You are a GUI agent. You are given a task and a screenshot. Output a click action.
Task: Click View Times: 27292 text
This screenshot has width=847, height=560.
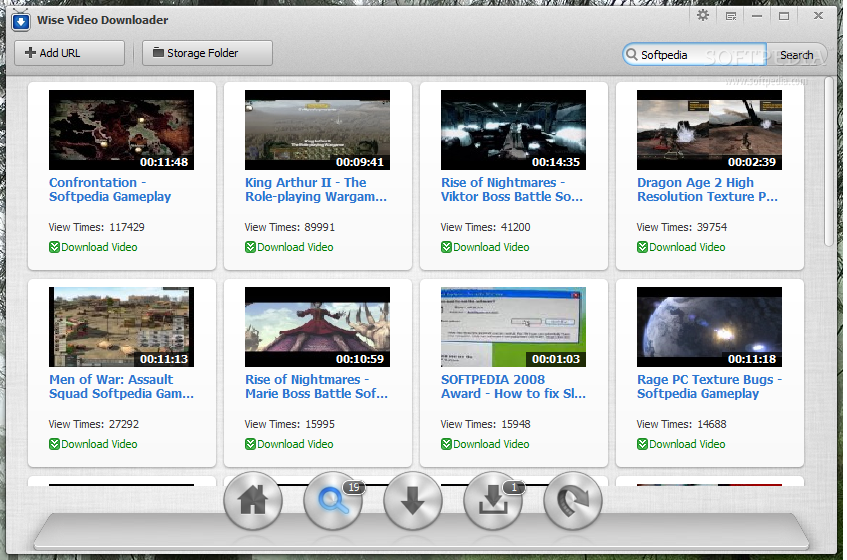(94, 424)
